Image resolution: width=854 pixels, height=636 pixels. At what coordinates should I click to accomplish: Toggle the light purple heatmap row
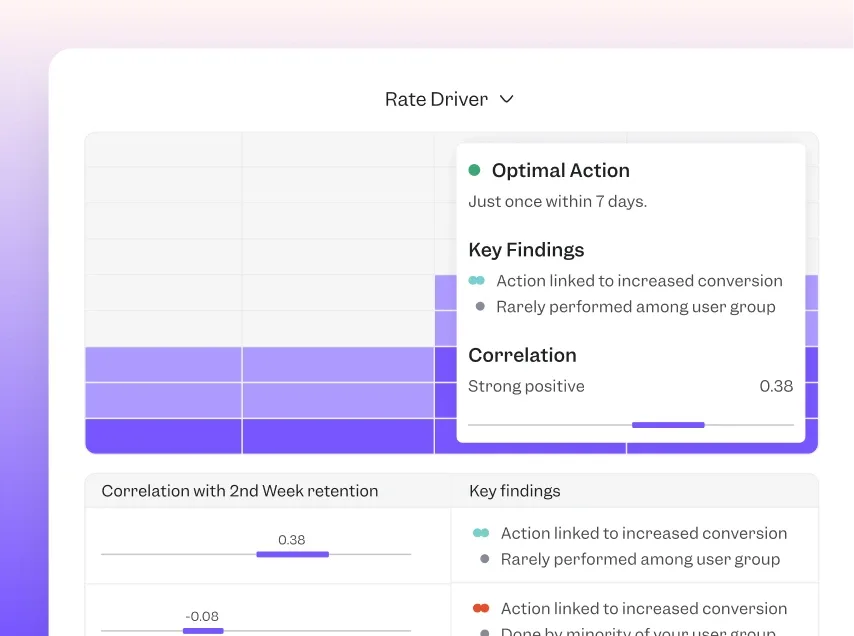163,363
